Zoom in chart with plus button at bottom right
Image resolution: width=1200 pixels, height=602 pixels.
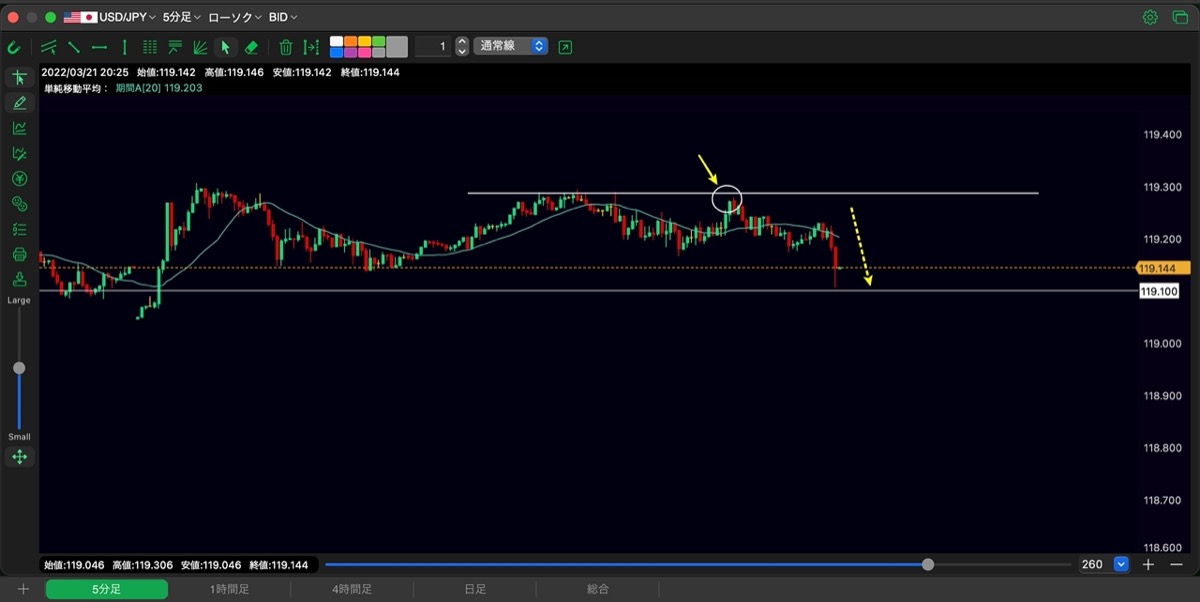pos(1148,564)
